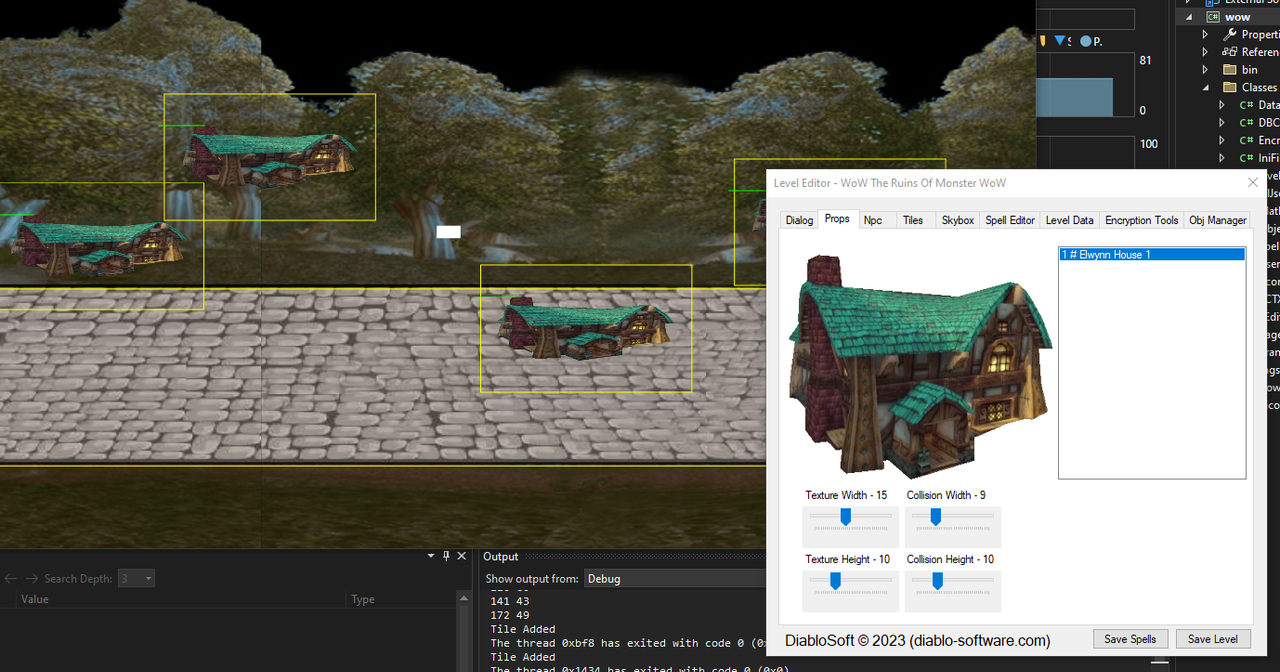Click the C# file icon beside Encr
The height and width of the screenshot is (672, 1280).
pyautogui.click(x=1246, y=140)
